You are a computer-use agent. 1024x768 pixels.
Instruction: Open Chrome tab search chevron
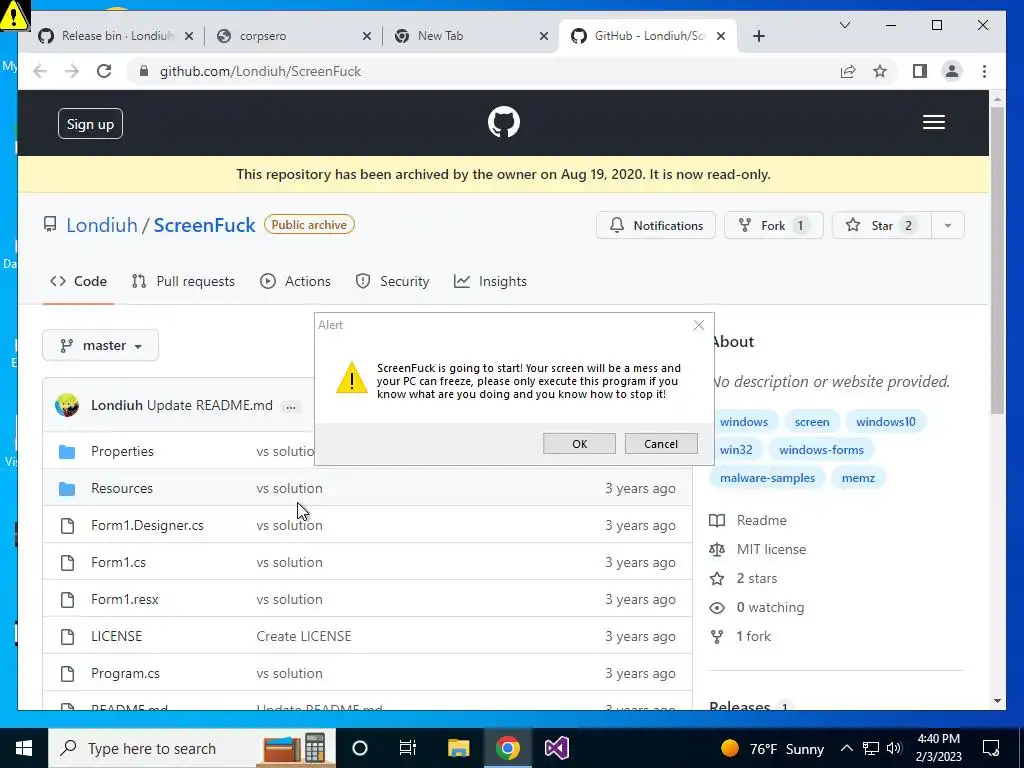pyautogui.click(x=844, y=25)
